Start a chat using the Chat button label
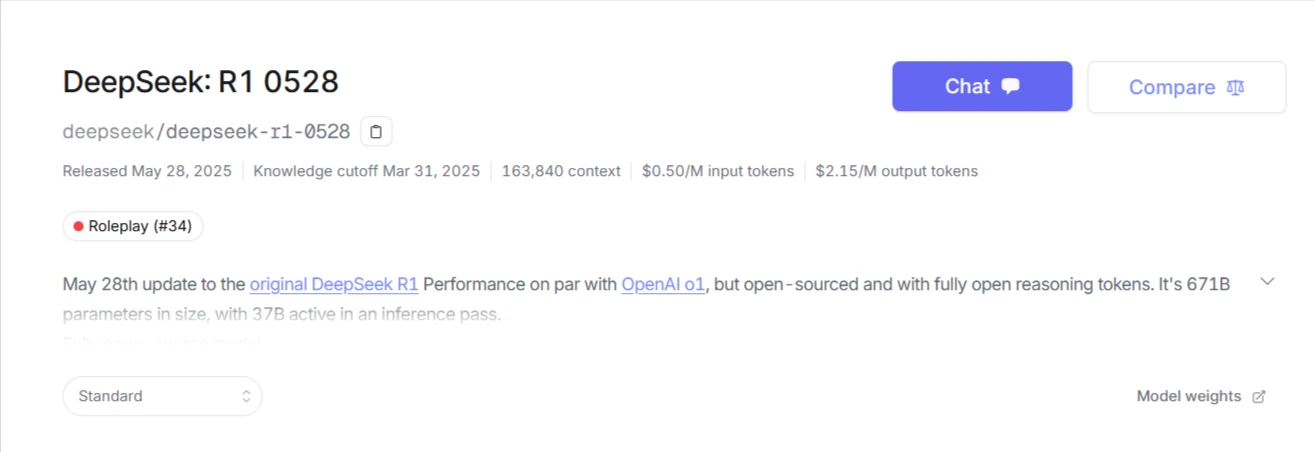This screenshot has height=452, width=1315. (967, 86)
